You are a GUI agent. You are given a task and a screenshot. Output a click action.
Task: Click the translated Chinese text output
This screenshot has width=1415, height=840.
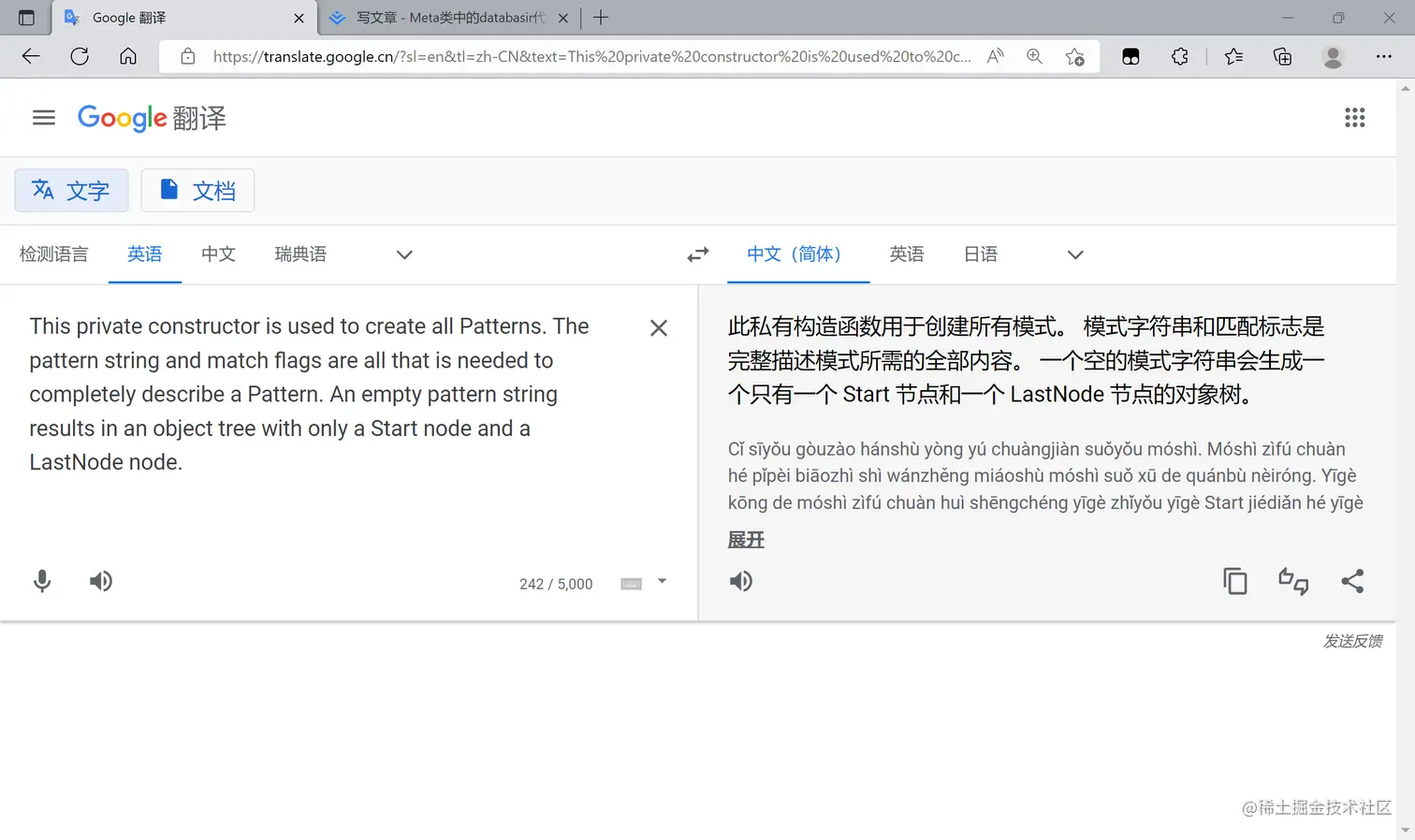pos(1027,360)
